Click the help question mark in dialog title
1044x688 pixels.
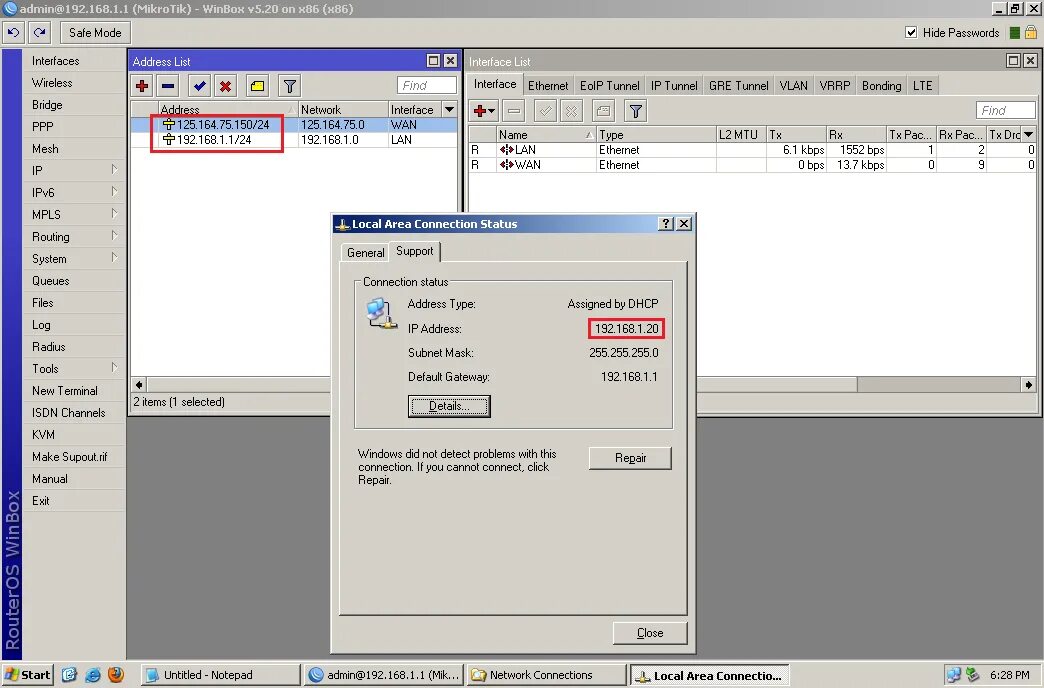click(665, 224)
